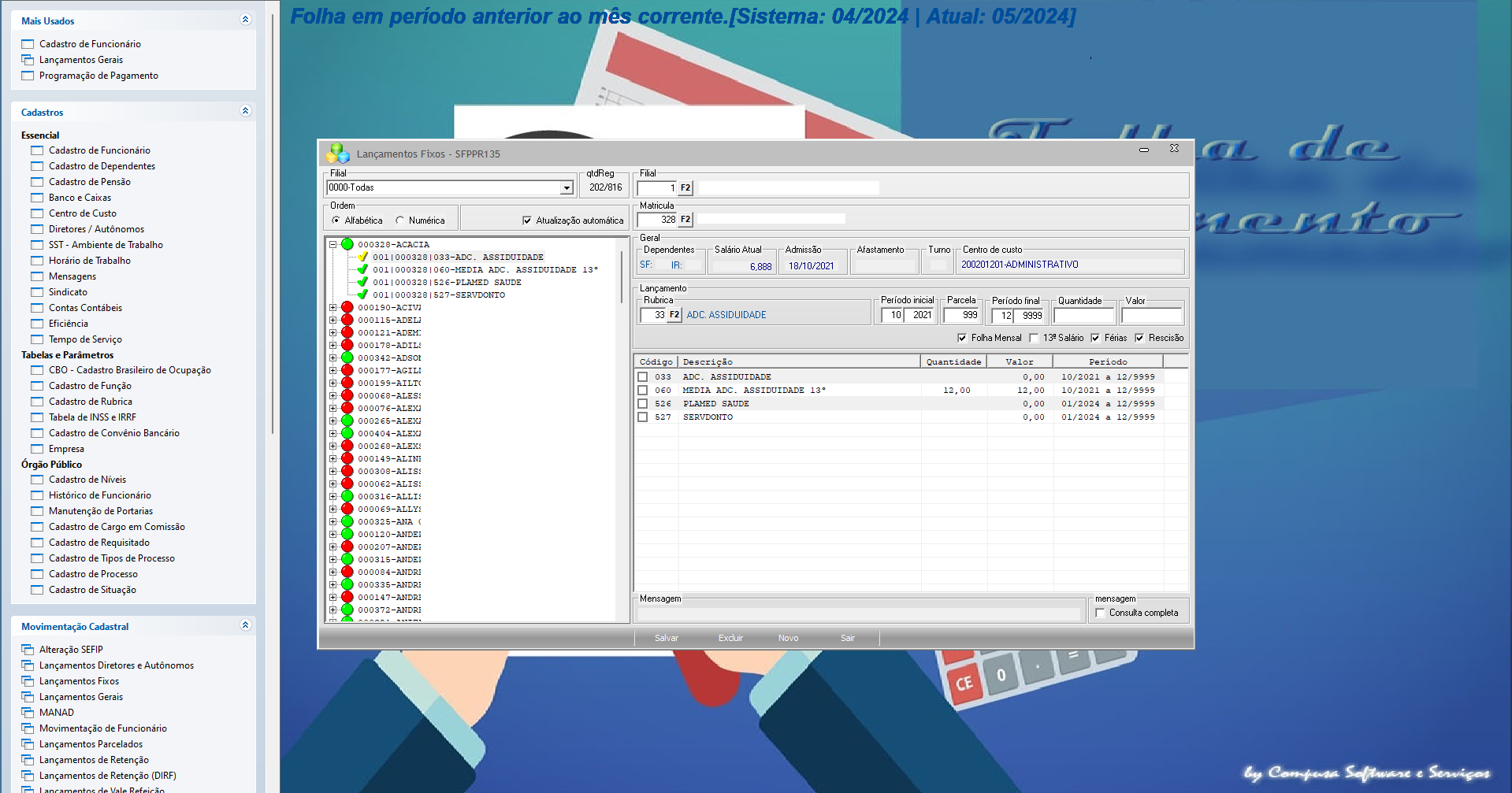Screen dimensions: 1512x793
Task: Click the Descrição column header
Action: click(x=799, y=361)
